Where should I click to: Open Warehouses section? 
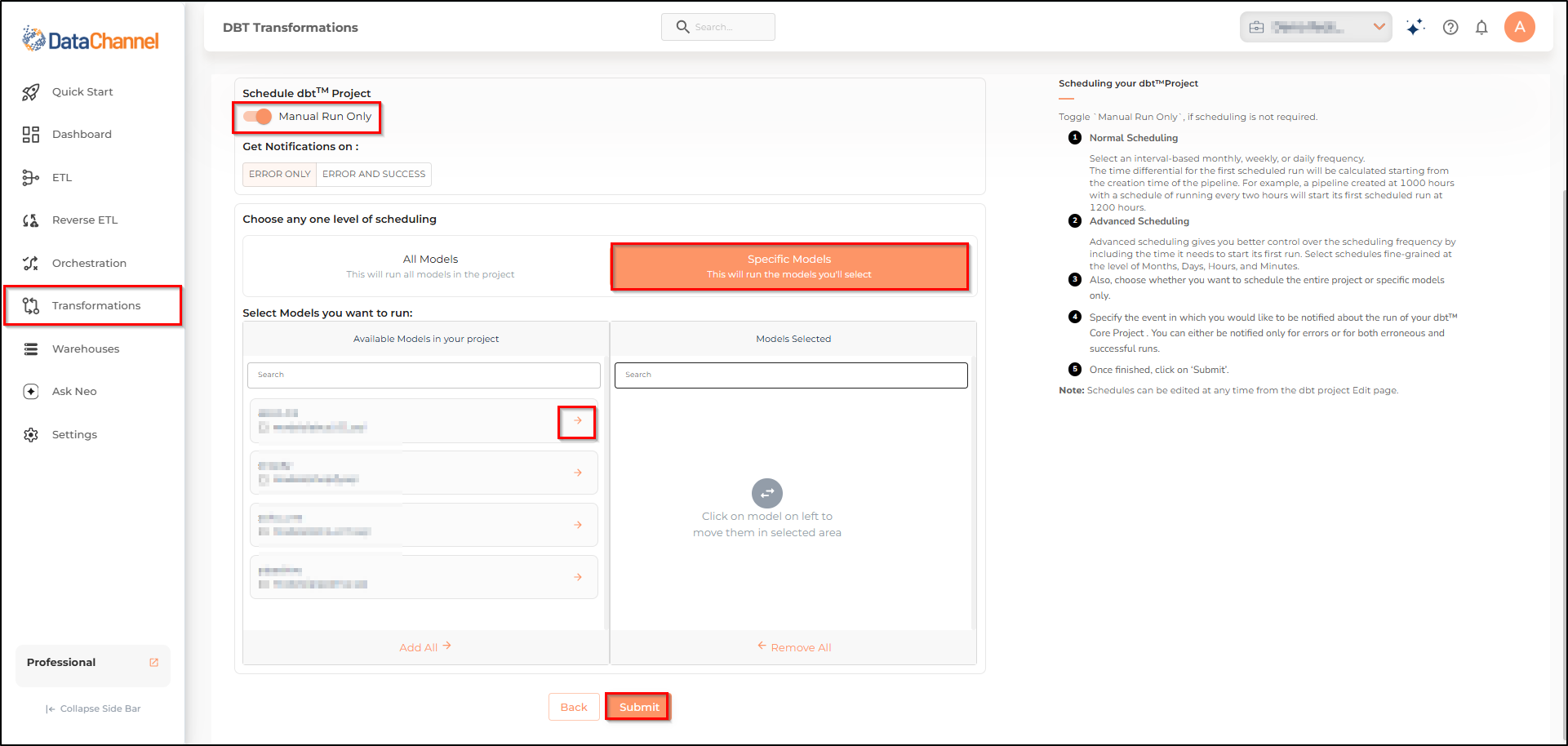coord(86,349)
